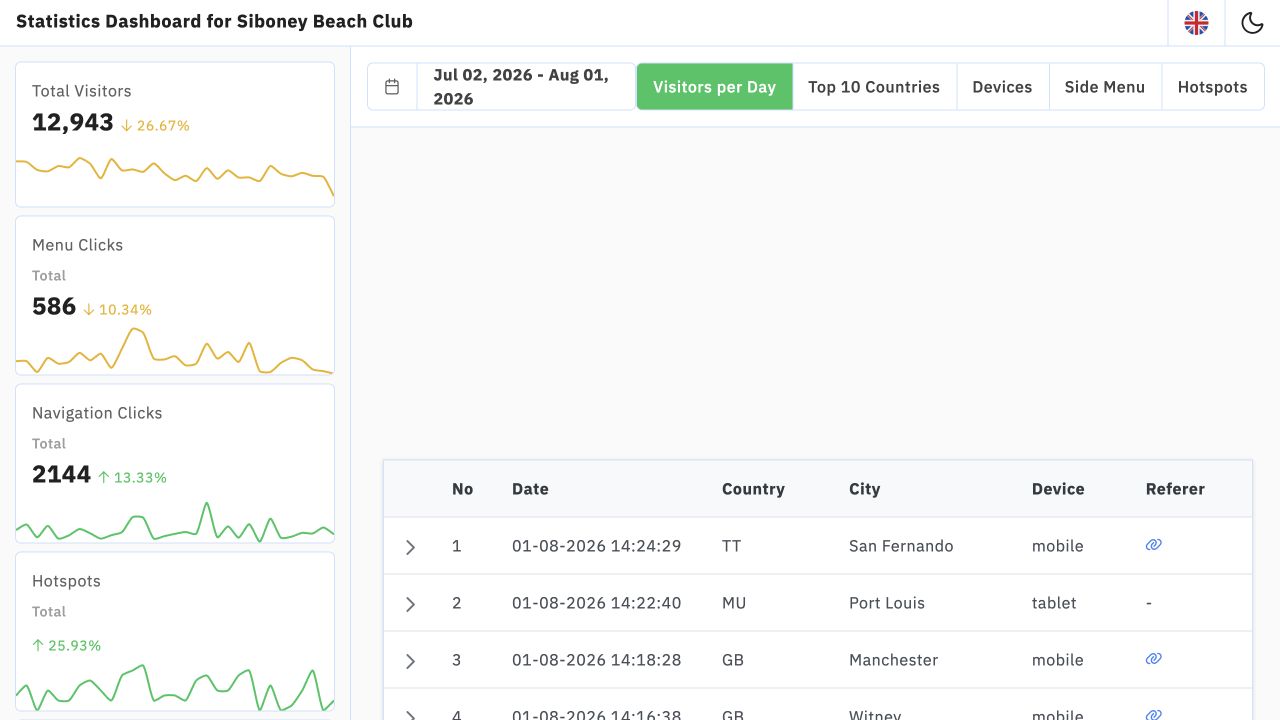This screenshot has height=720, width=1280.
Task: Toggle dark mode moon icon
Action: pyautogui.click(x=1252, y=23)
